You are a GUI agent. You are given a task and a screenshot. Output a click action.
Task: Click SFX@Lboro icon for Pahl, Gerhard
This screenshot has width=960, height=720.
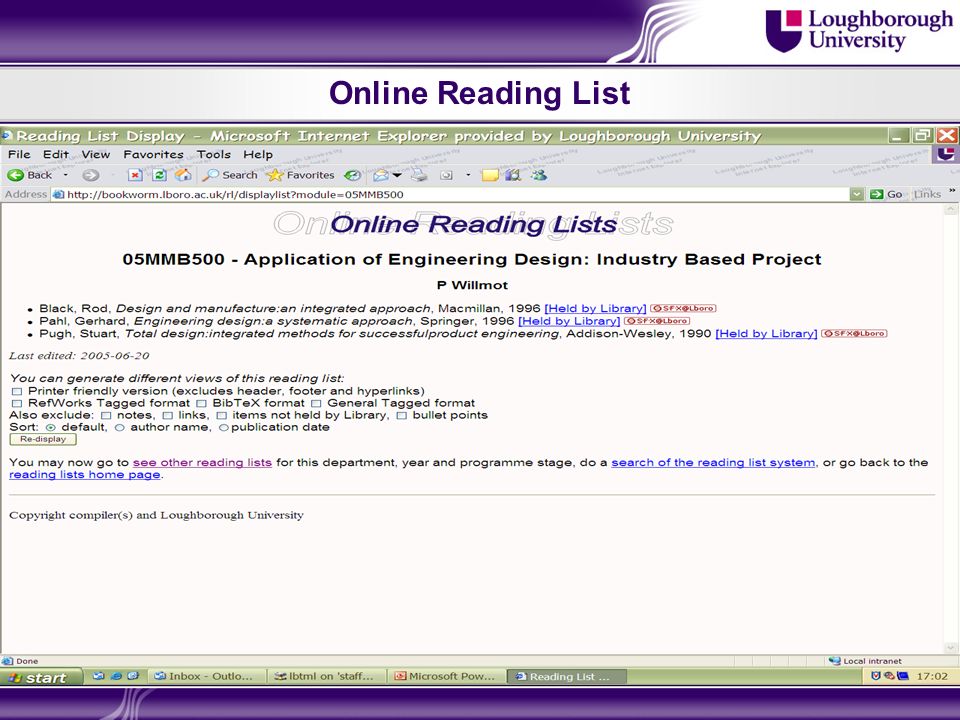coord(657,321)
